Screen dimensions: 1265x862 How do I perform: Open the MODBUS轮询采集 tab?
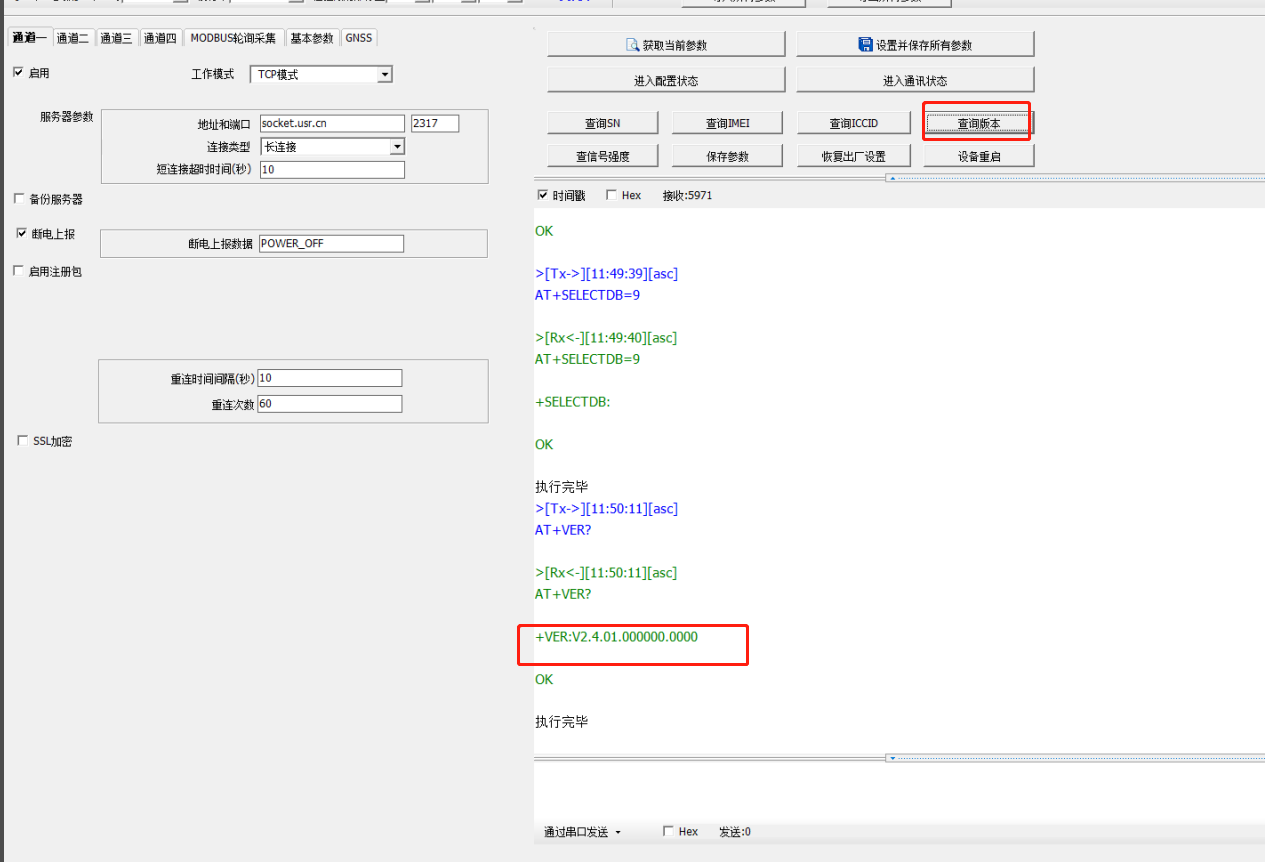tap(235, 38)
